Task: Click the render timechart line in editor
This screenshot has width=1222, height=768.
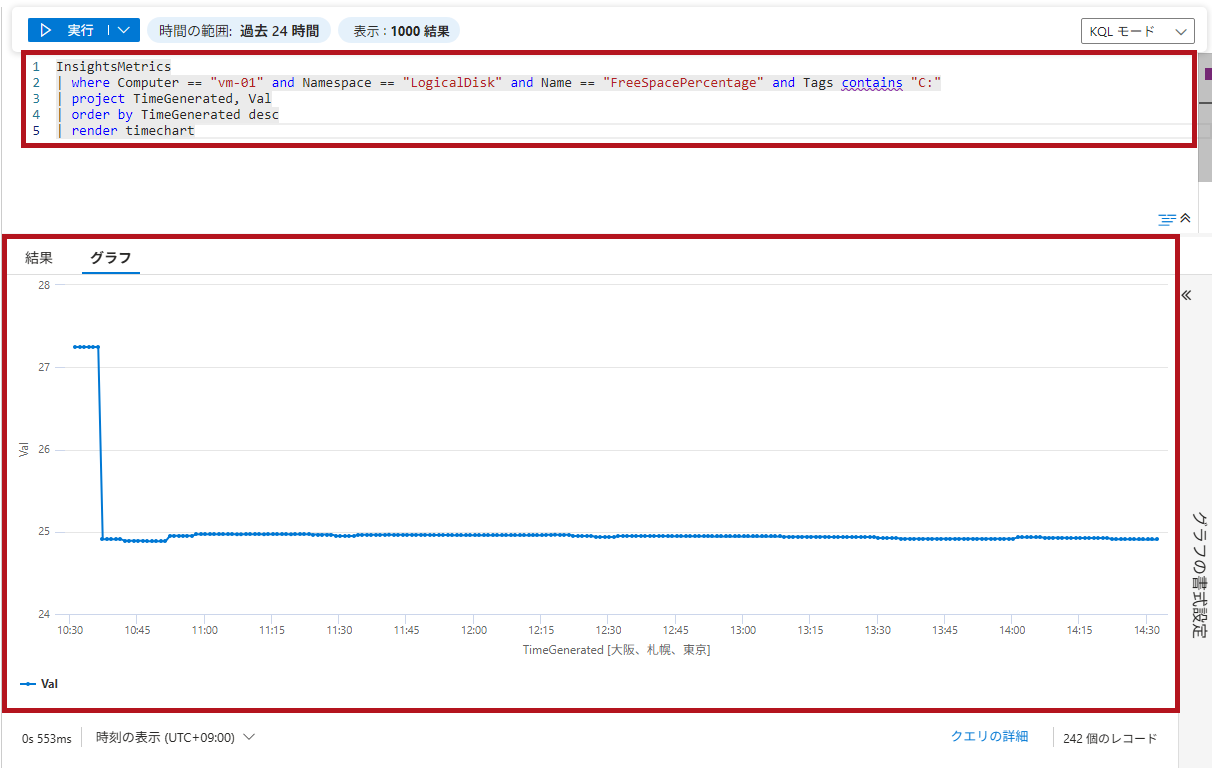Action: [x=132, y=131]
